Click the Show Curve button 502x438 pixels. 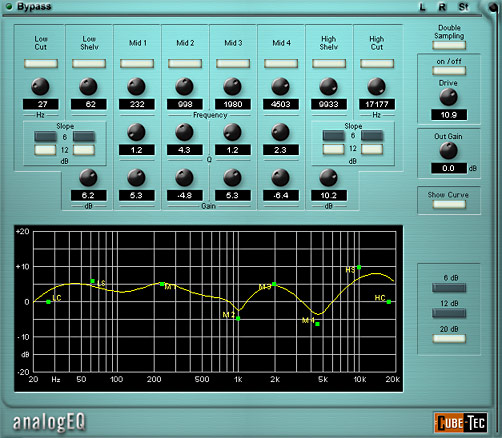(x=449, y=204)
